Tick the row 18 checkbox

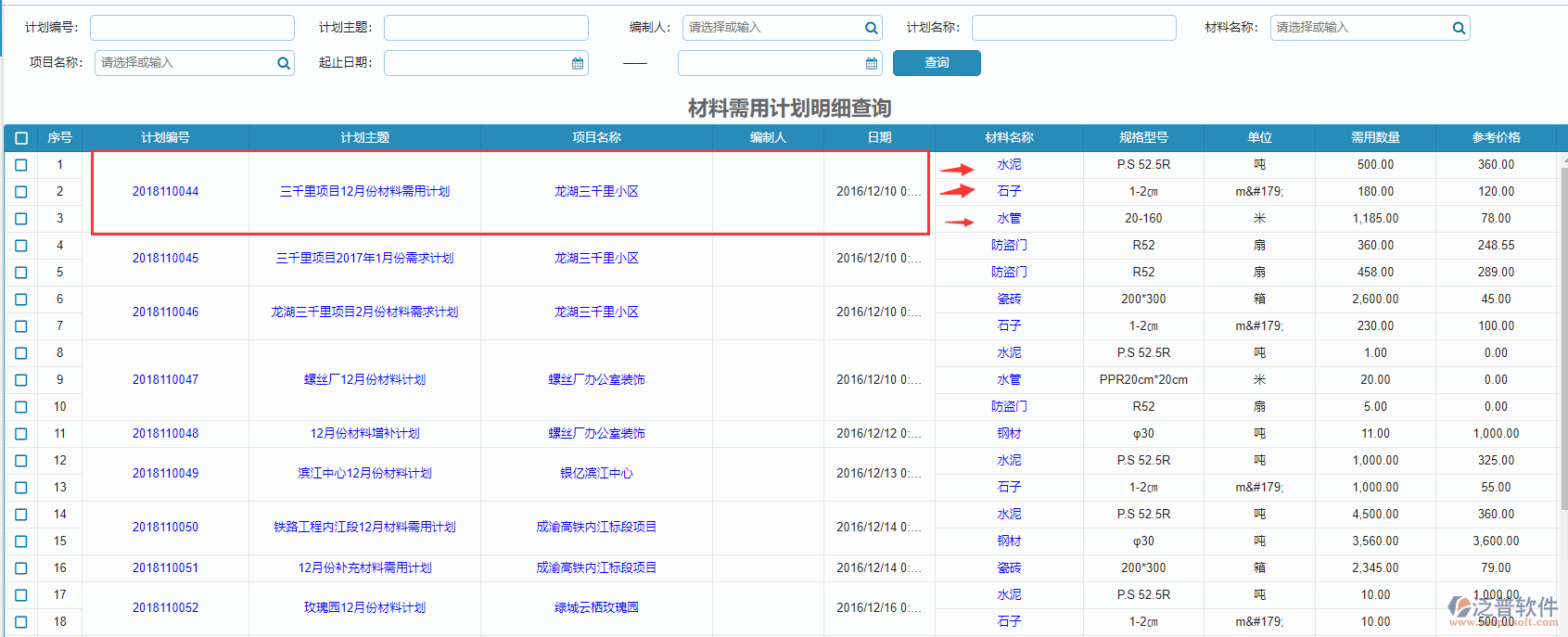point(21,622)
